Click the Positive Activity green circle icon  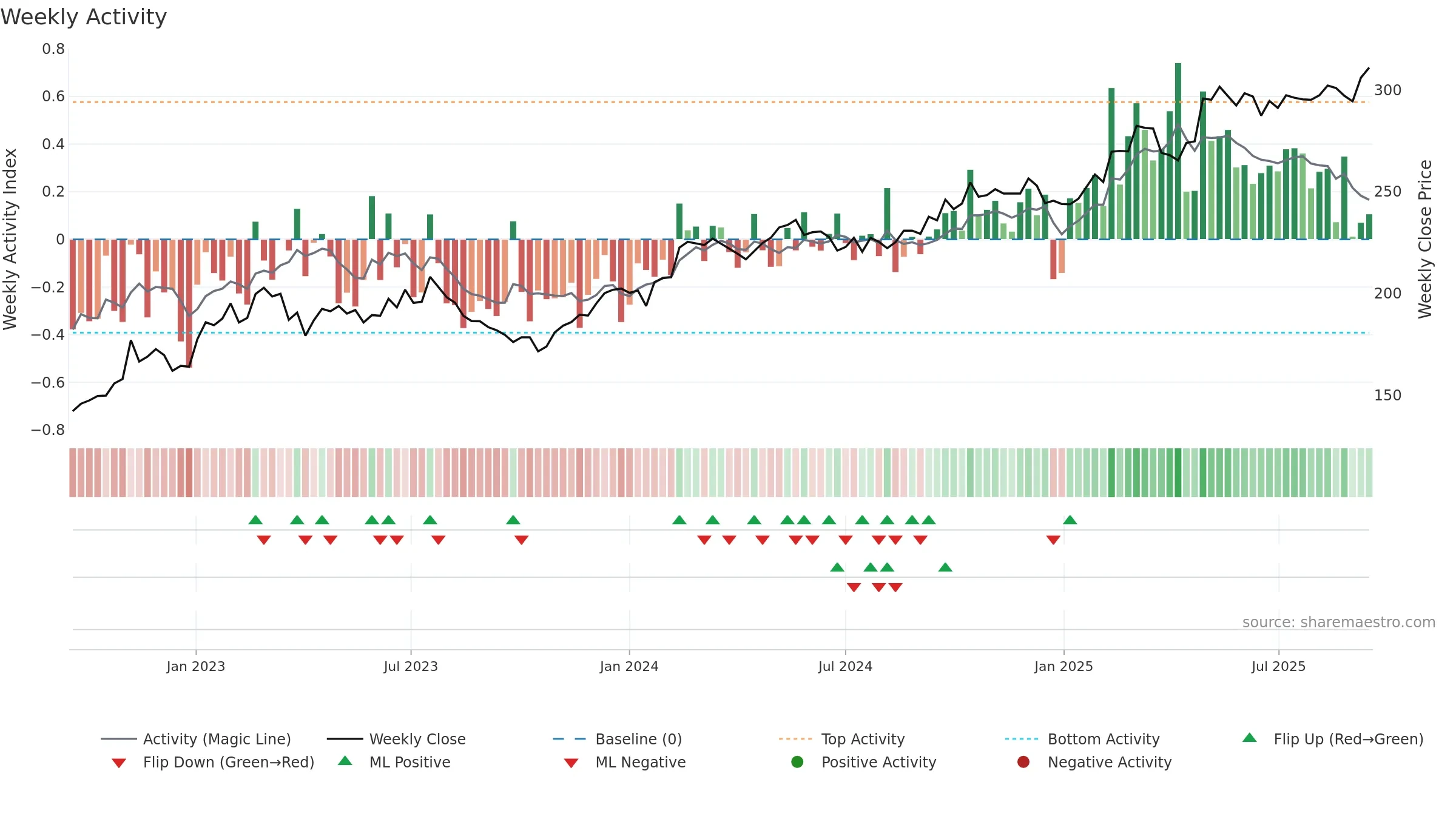point(798,761)
